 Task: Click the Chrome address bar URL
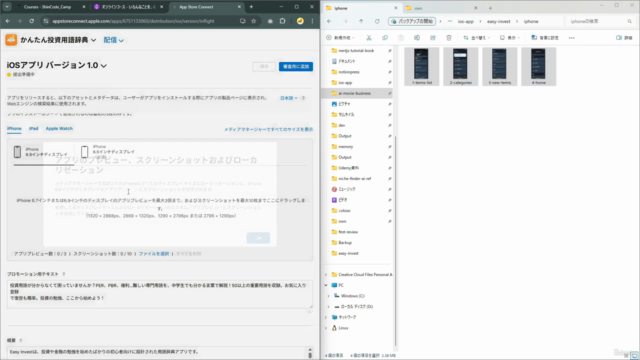click(x=133, y=21)
